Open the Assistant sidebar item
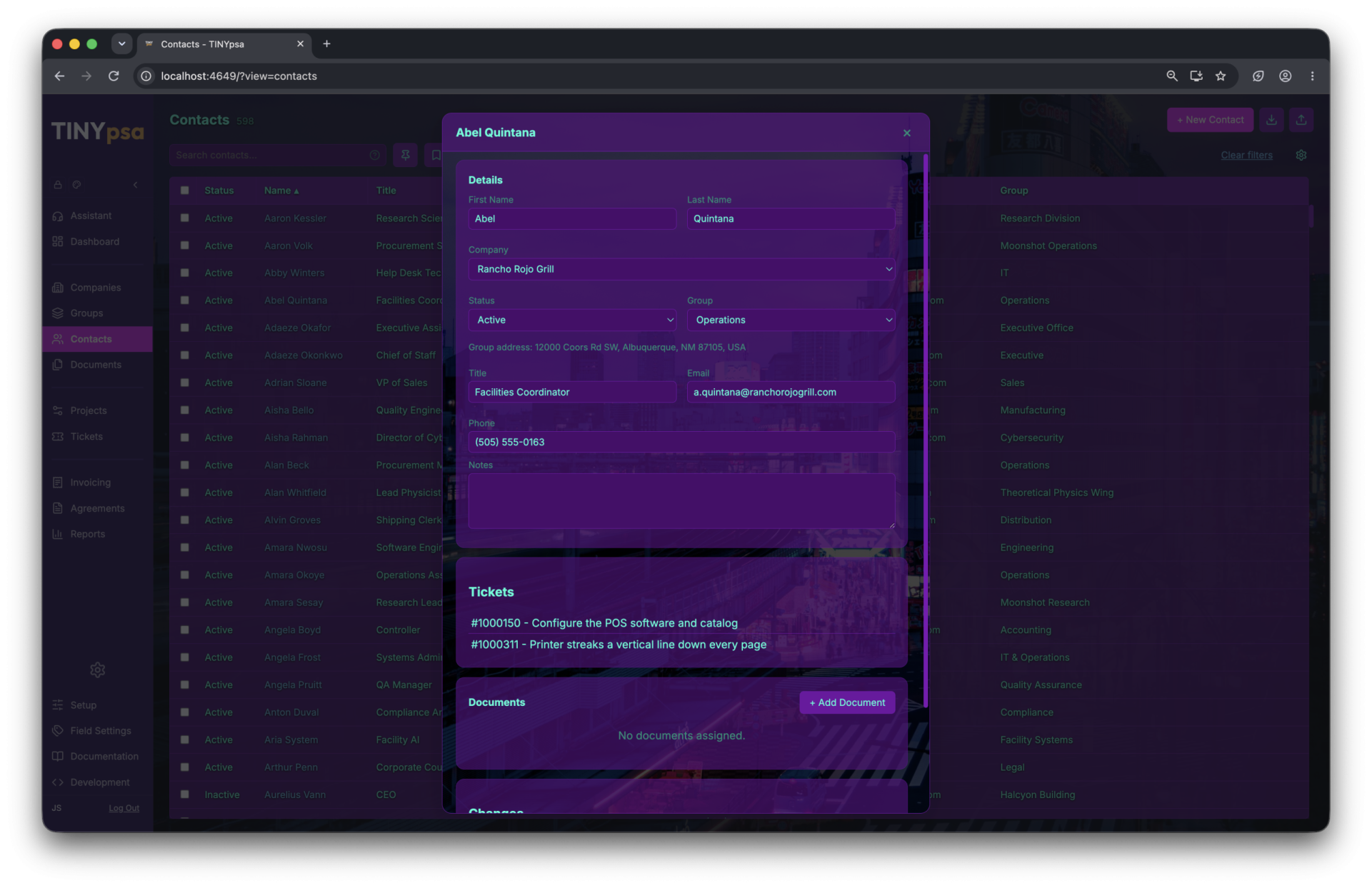Screen dimensions: 1372x888 point(91,216)
